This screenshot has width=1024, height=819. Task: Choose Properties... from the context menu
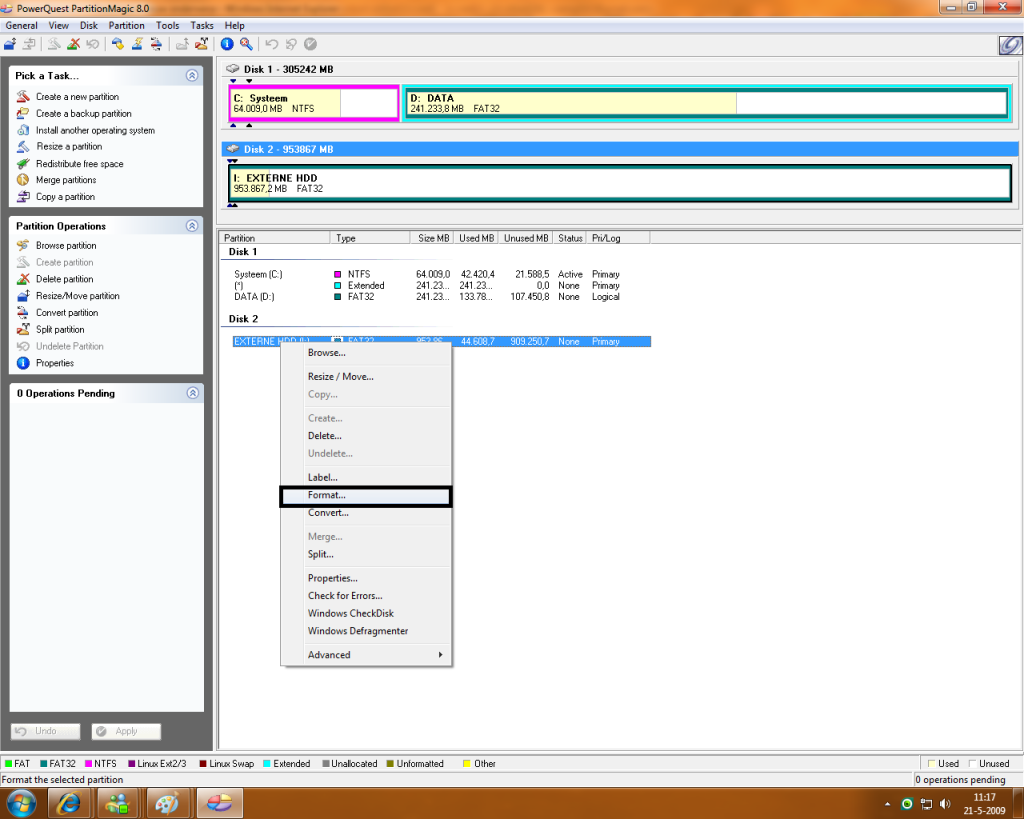pos(366,579)
